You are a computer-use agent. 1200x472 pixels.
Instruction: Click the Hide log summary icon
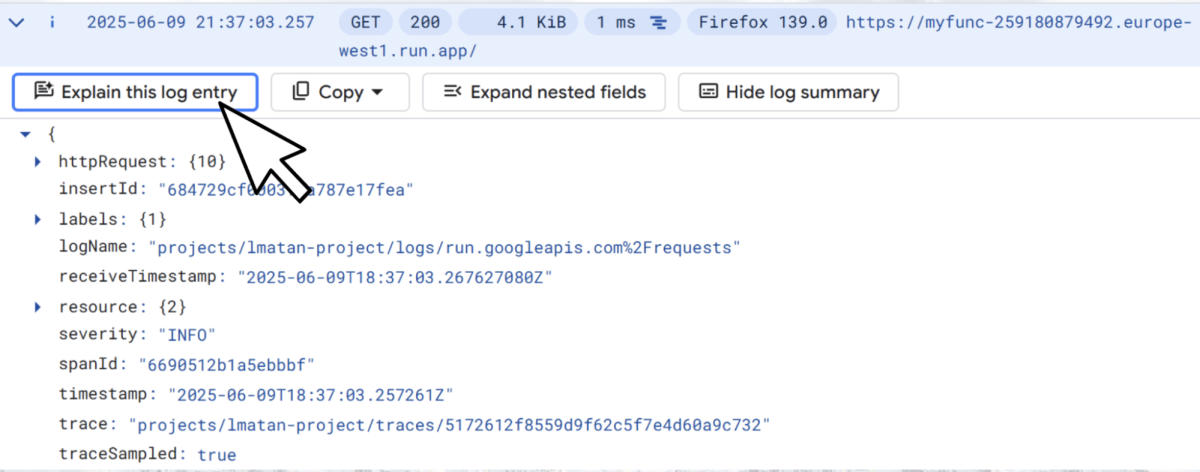708,92
